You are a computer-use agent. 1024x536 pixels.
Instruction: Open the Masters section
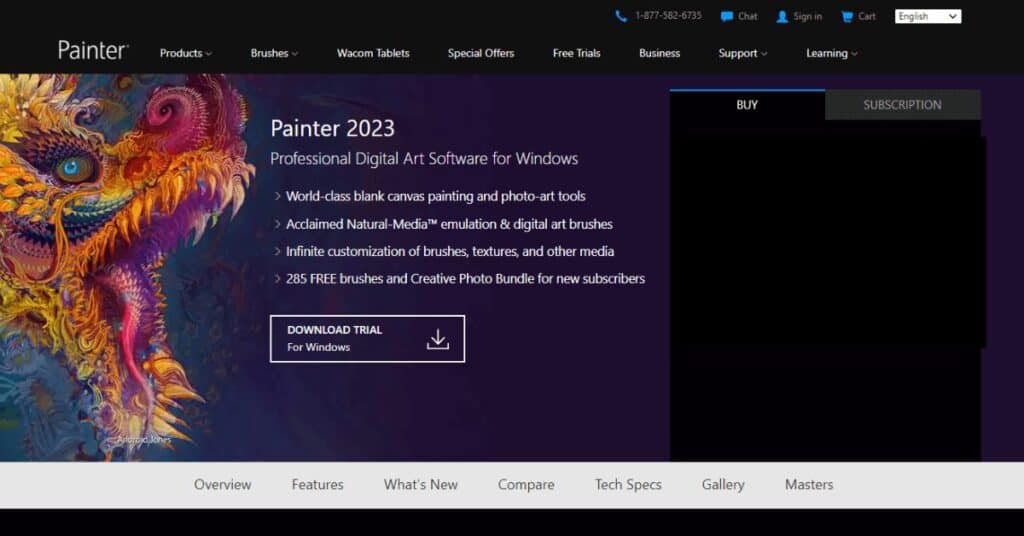(x=808, y=485)
